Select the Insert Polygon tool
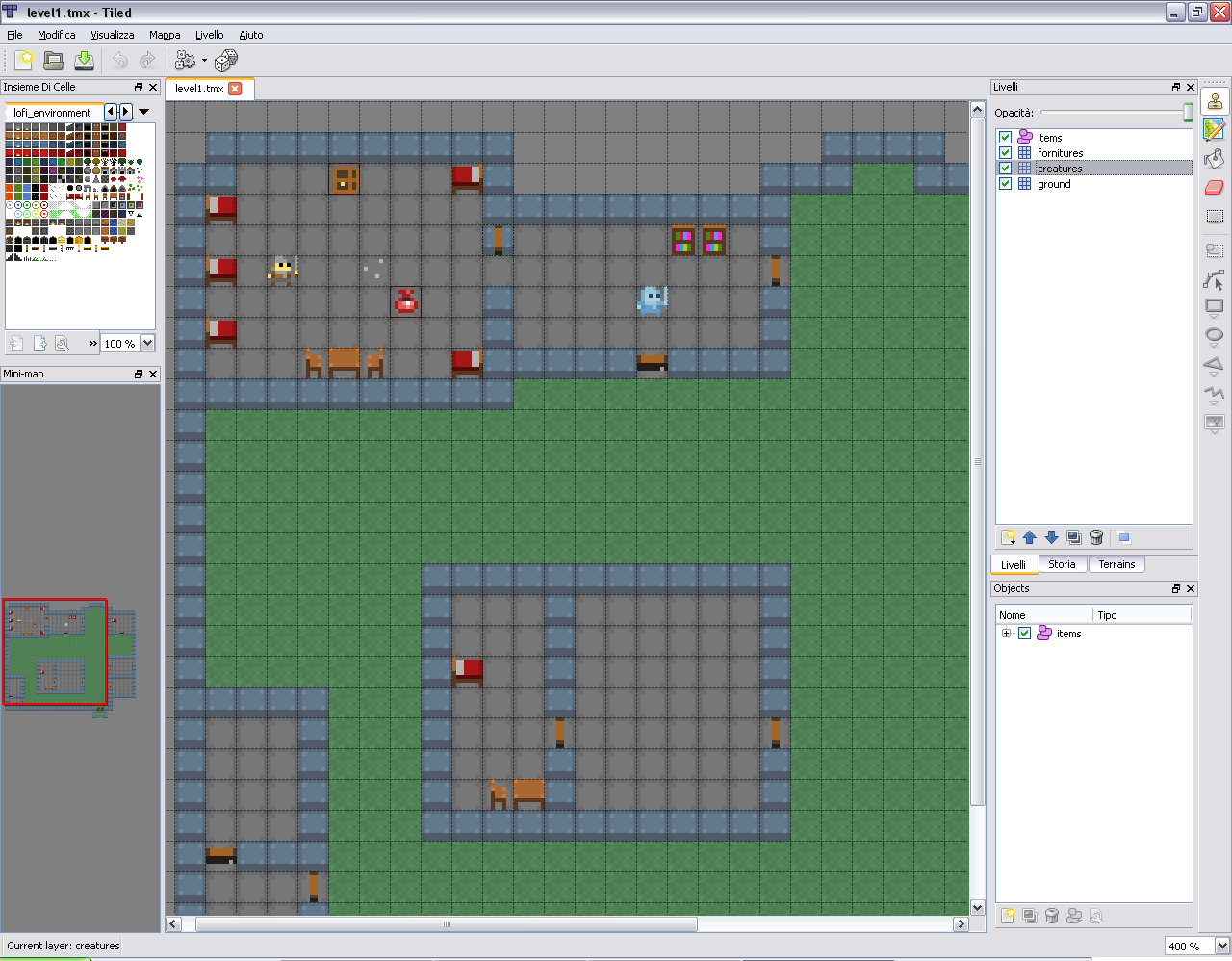The width and height of the screenshot is (1232, 961). (1215, 365)
